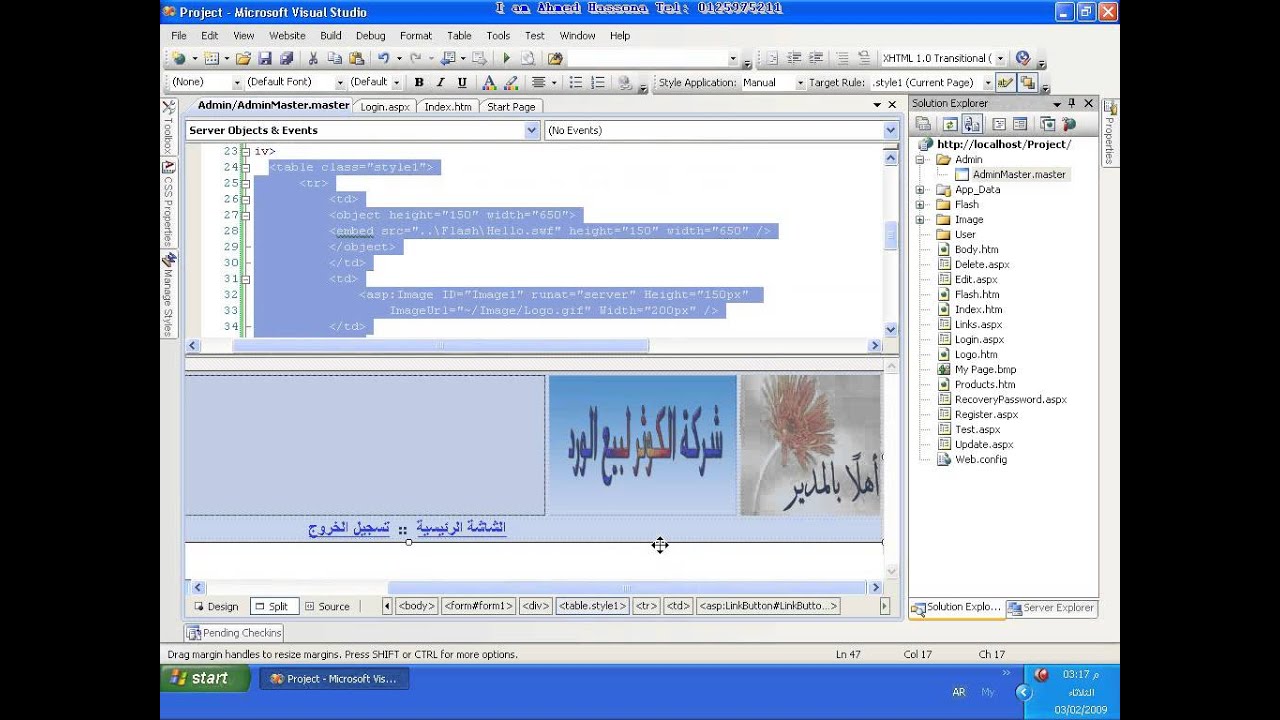Start debugging with the green play icon
1280x720 pixels.
(506, 59)
